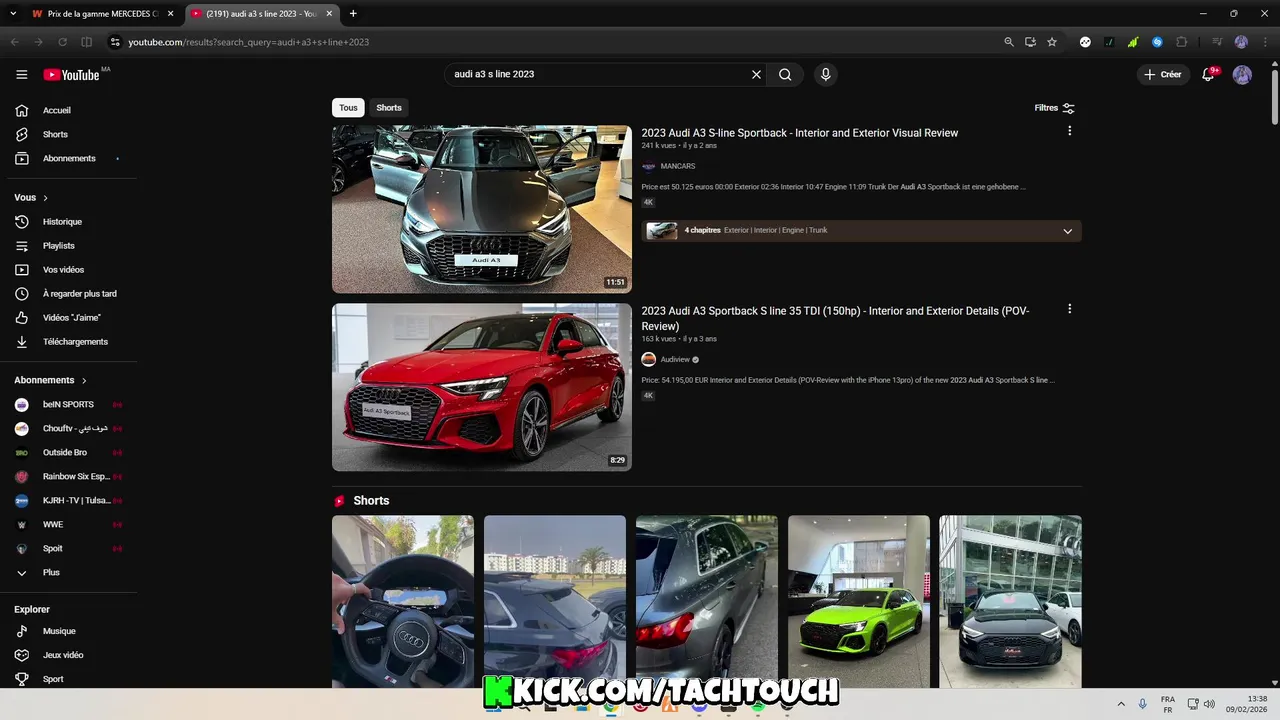Open browser extensions puzzle icon
The height and width of the screenshot is (720, 1280).
pyautogui.click(x=1181, y=42)
